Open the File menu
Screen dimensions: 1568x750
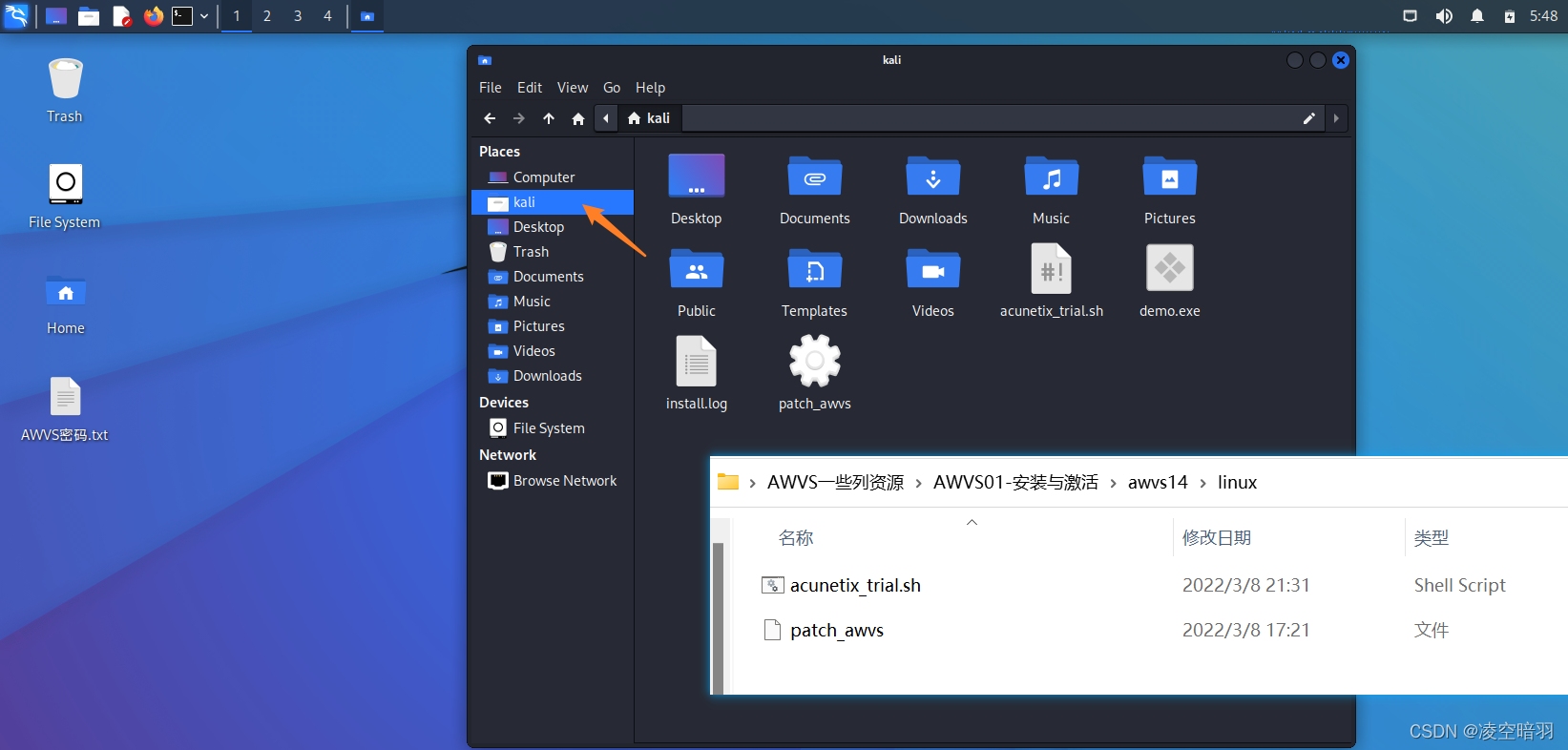491,88
